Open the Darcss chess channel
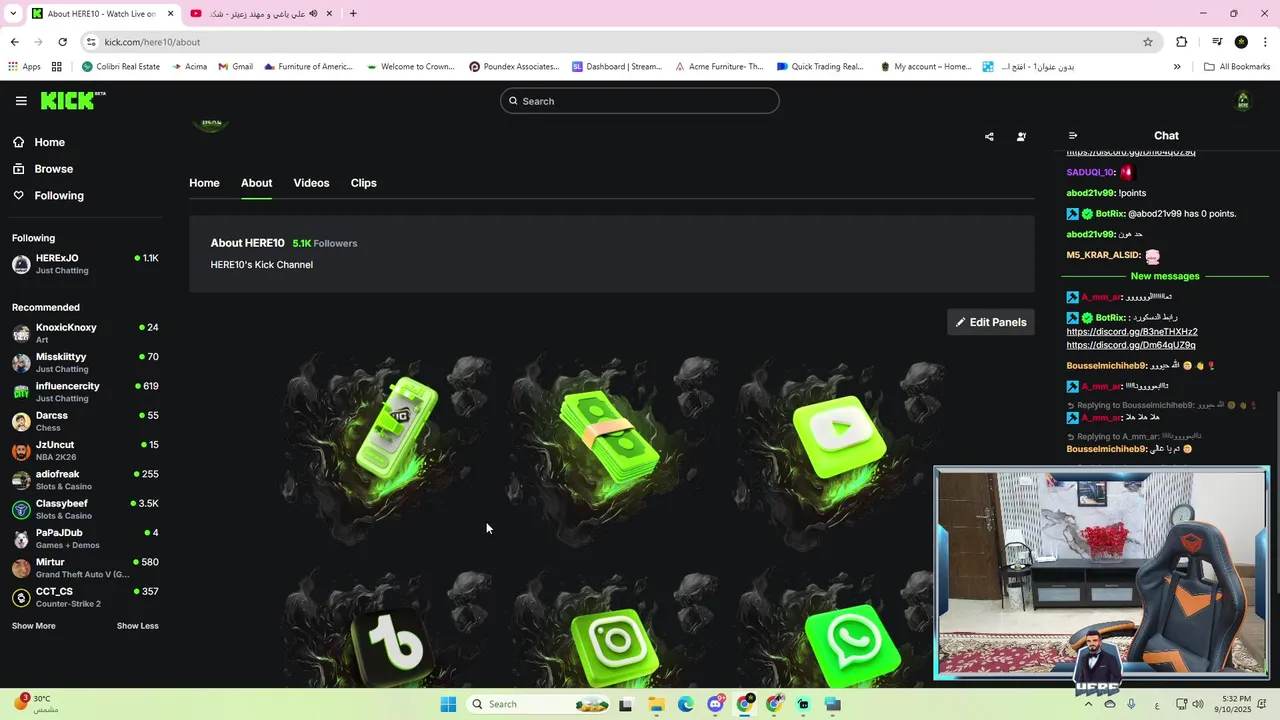Viewport: 1280px width, 720px height. click(x=85, y=421)
